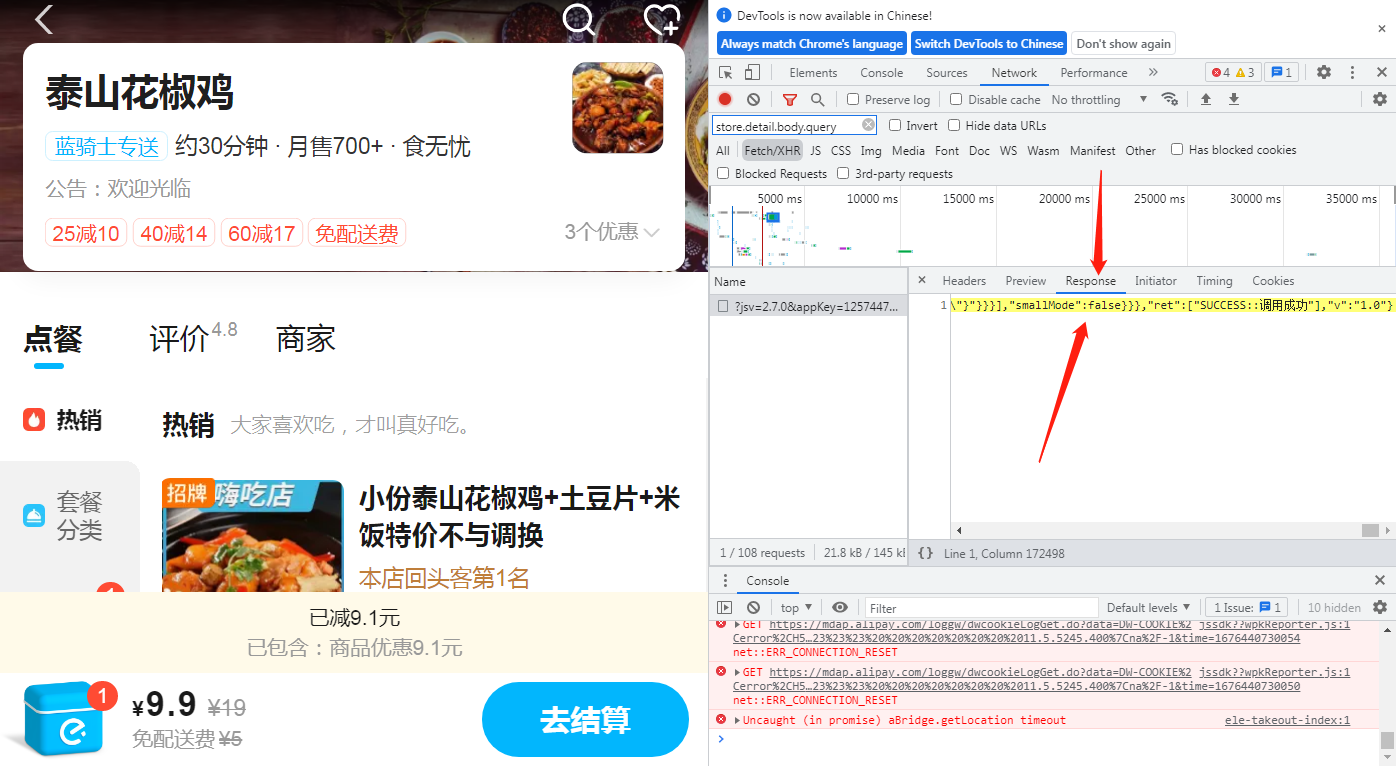Enable the Preserve log checkbox
Screen dimensions: 1396x766
(x=853, y=99)
